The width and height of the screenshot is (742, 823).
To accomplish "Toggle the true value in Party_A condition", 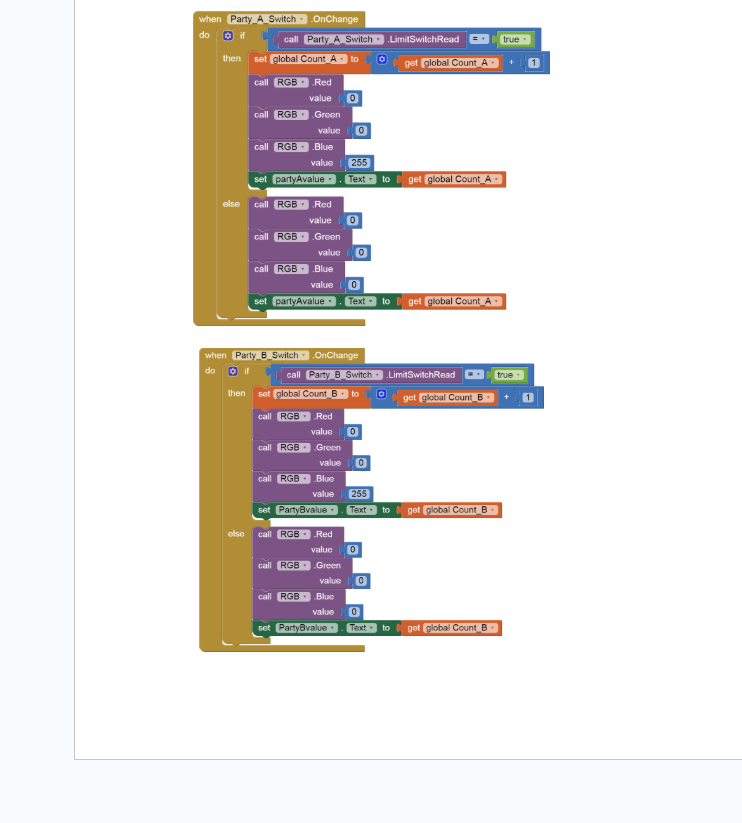I will pyautogui.click(x=514, y=39).
